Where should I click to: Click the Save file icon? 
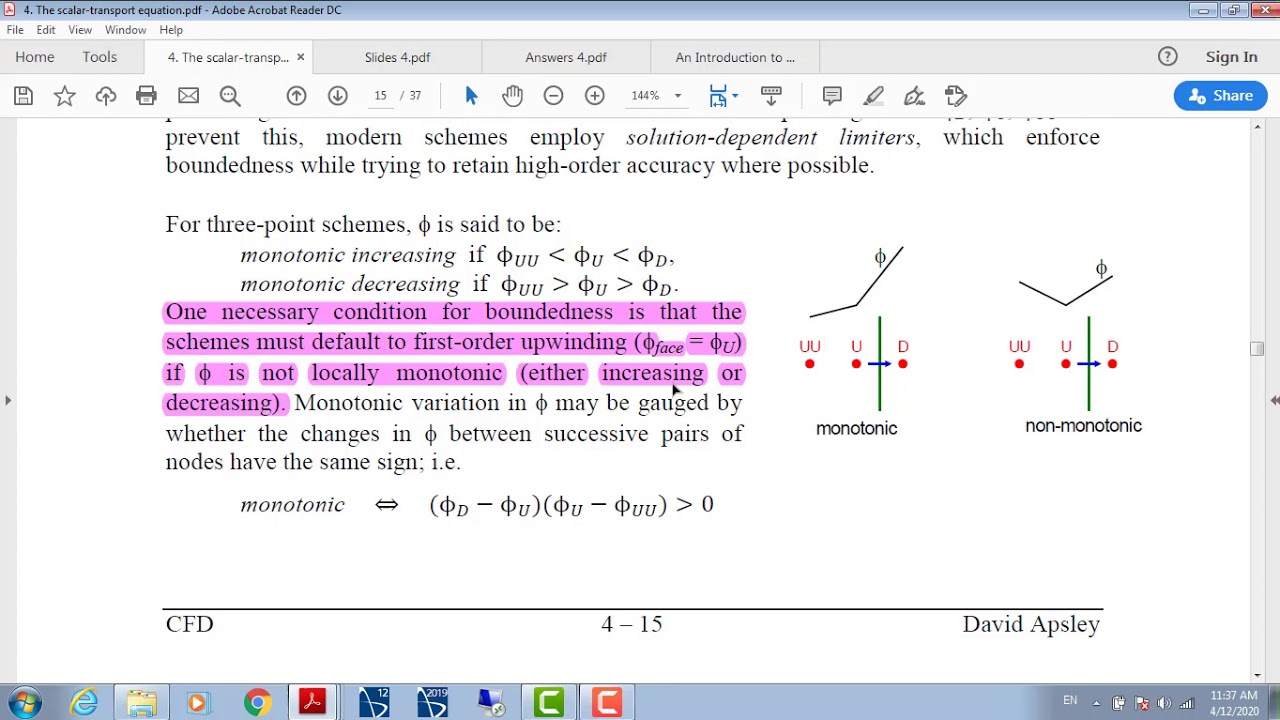pos(24,96)
